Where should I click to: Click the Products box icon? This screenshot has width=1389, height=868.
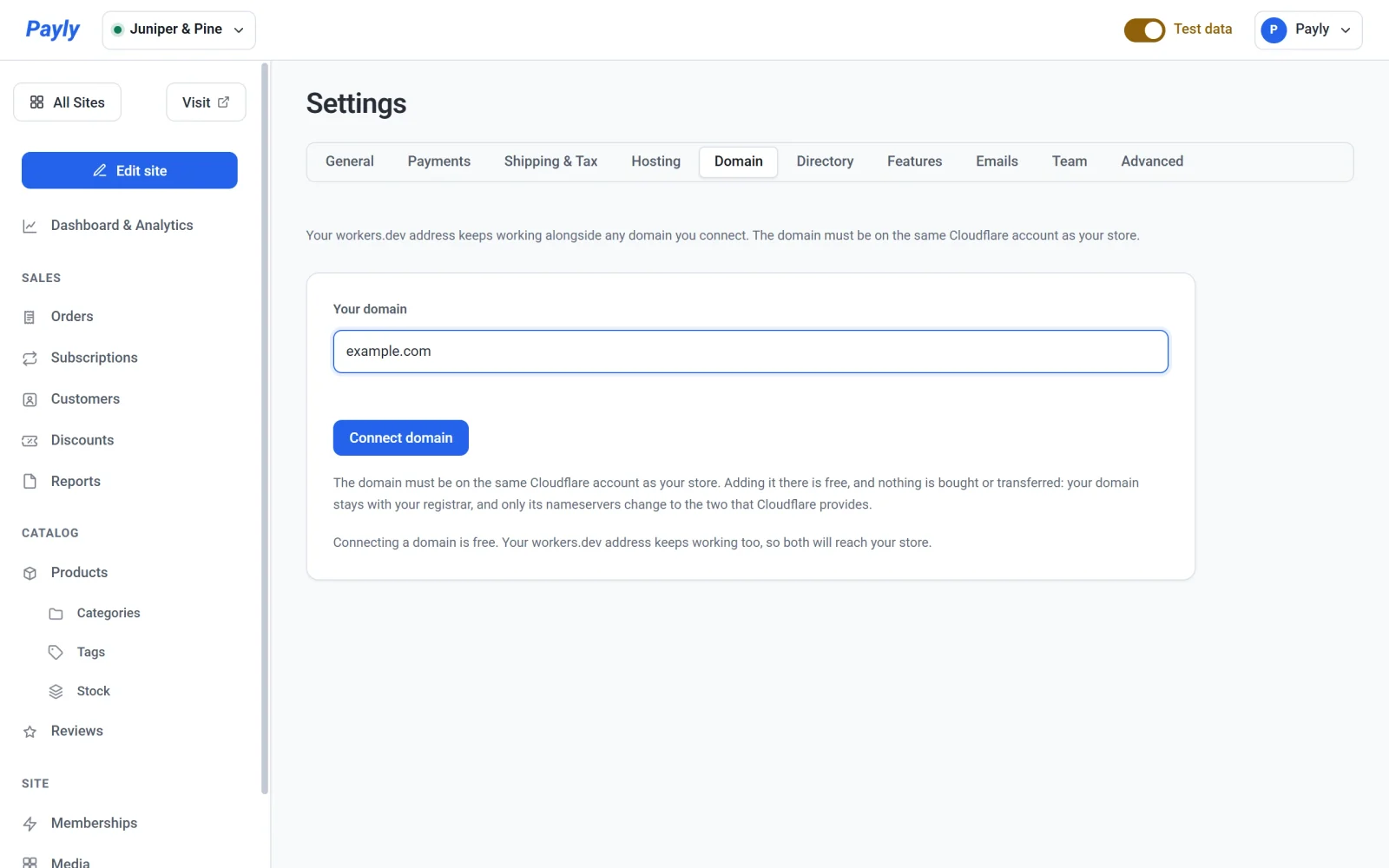pos(30,573)
